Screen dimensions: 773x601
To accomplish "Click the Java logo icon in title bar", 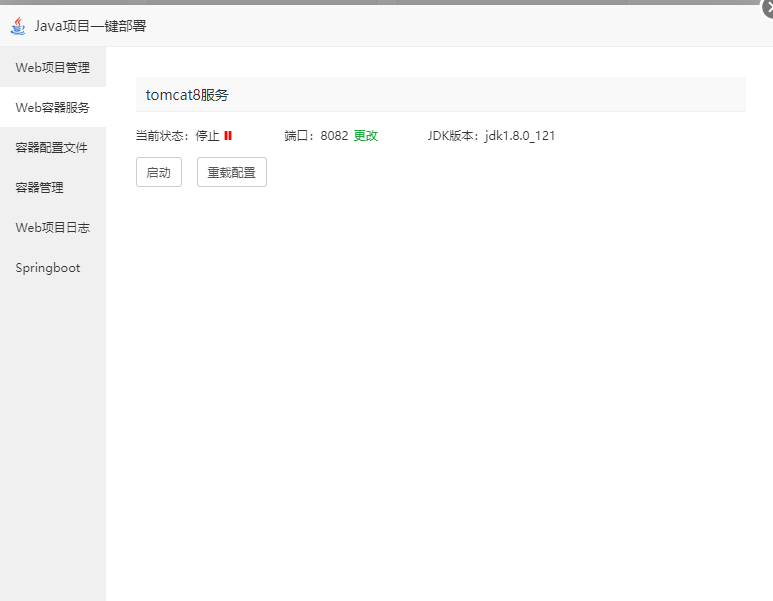I will pyautogui.click(x=18, y=26).
